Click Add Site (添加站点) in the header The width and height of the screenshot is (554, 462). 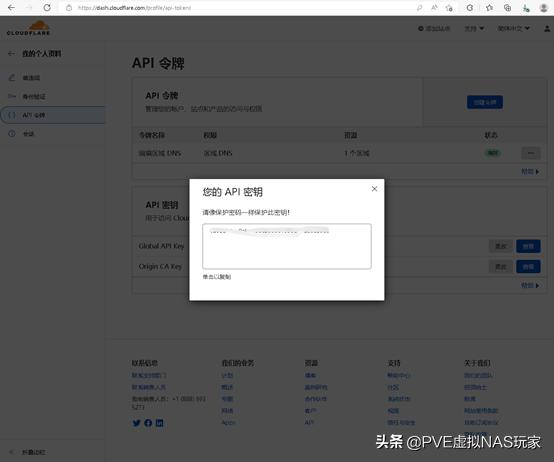tap(434, 29)
